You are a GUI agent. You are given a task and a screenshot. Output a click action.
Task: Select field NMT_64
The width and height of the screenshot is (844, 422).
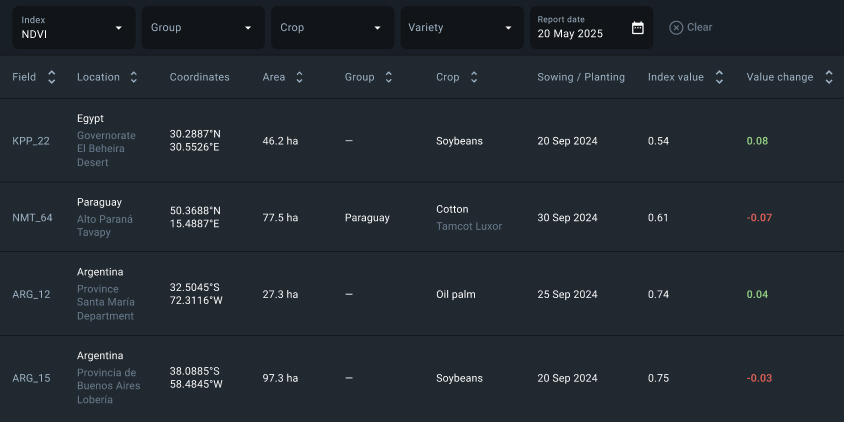point(32,217)
